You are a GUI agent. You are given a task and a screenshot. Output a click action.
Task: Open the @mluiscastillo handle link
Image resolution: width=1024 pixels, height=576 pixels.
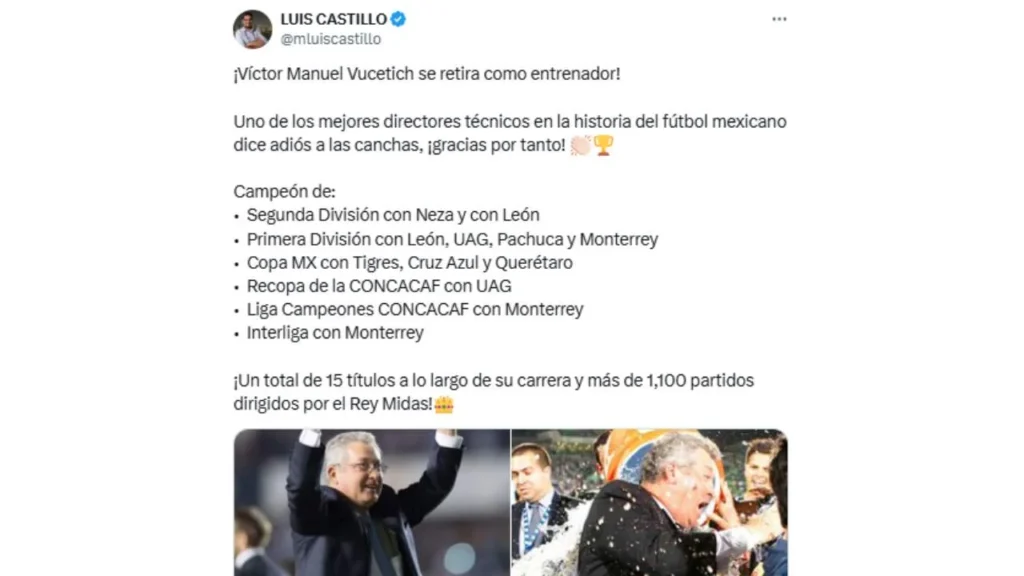click(x=331, y=39)
